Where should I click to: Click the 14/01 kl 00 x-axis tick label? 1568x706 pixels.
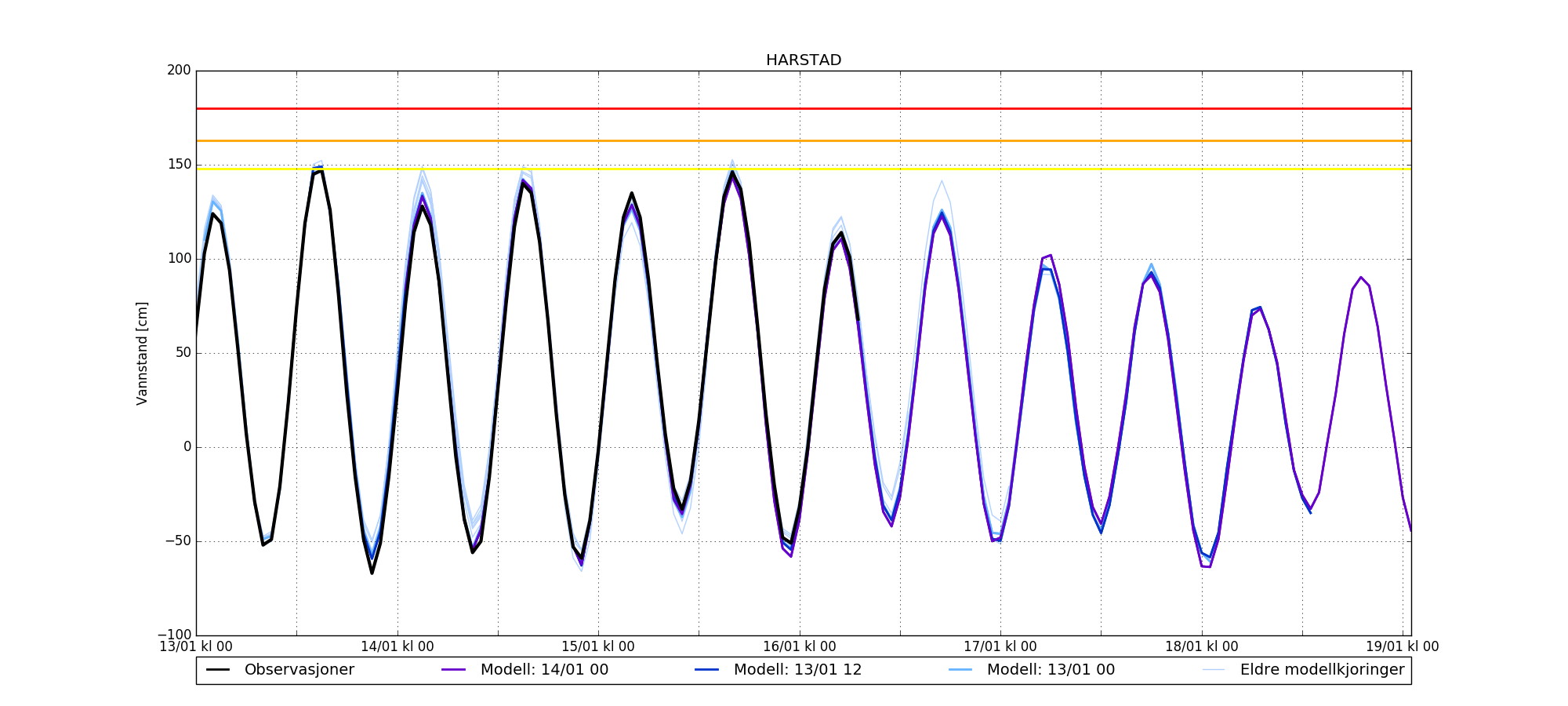point(397,646)
